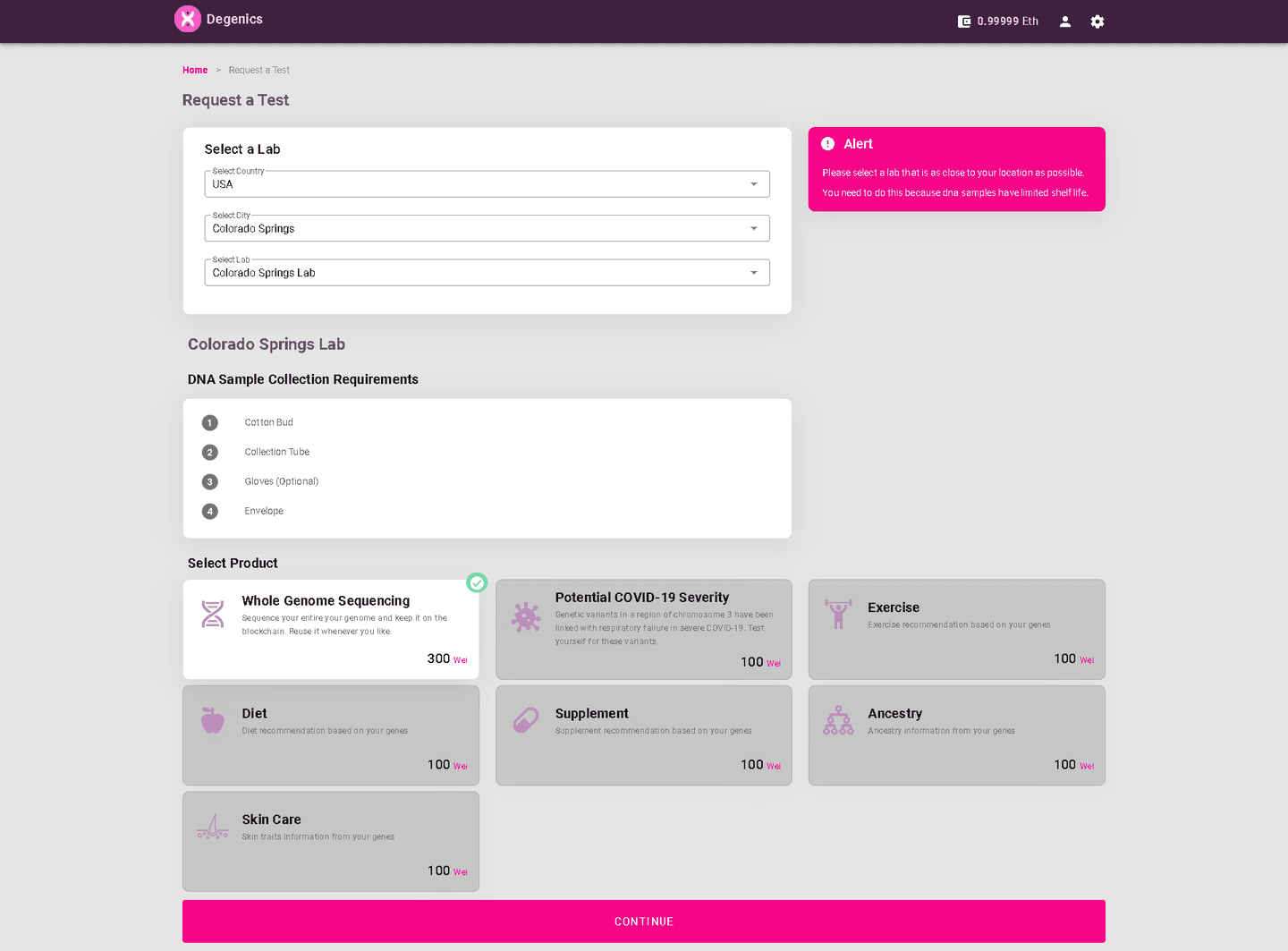Click the 100 Wei price on Skin Care
Screen dimensions: 1288x951
click(x=447, y=870)
